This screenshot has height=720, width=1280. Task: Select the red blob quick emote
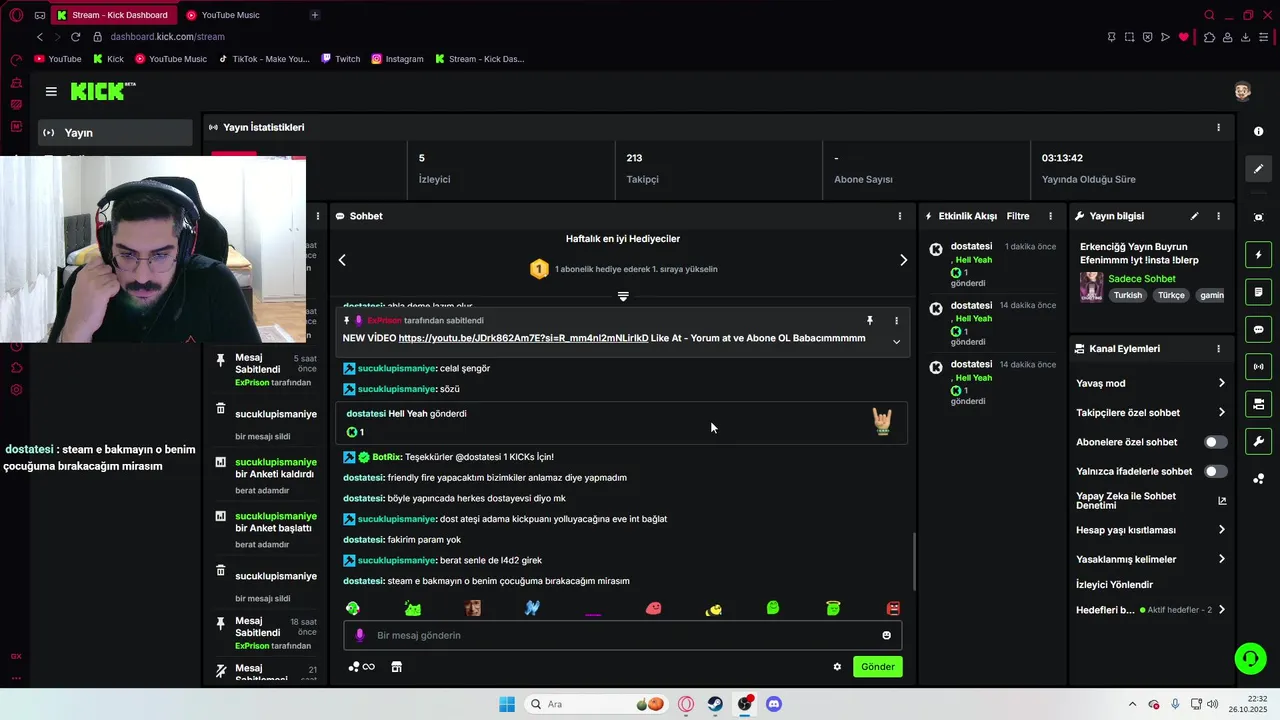[653, 608]
